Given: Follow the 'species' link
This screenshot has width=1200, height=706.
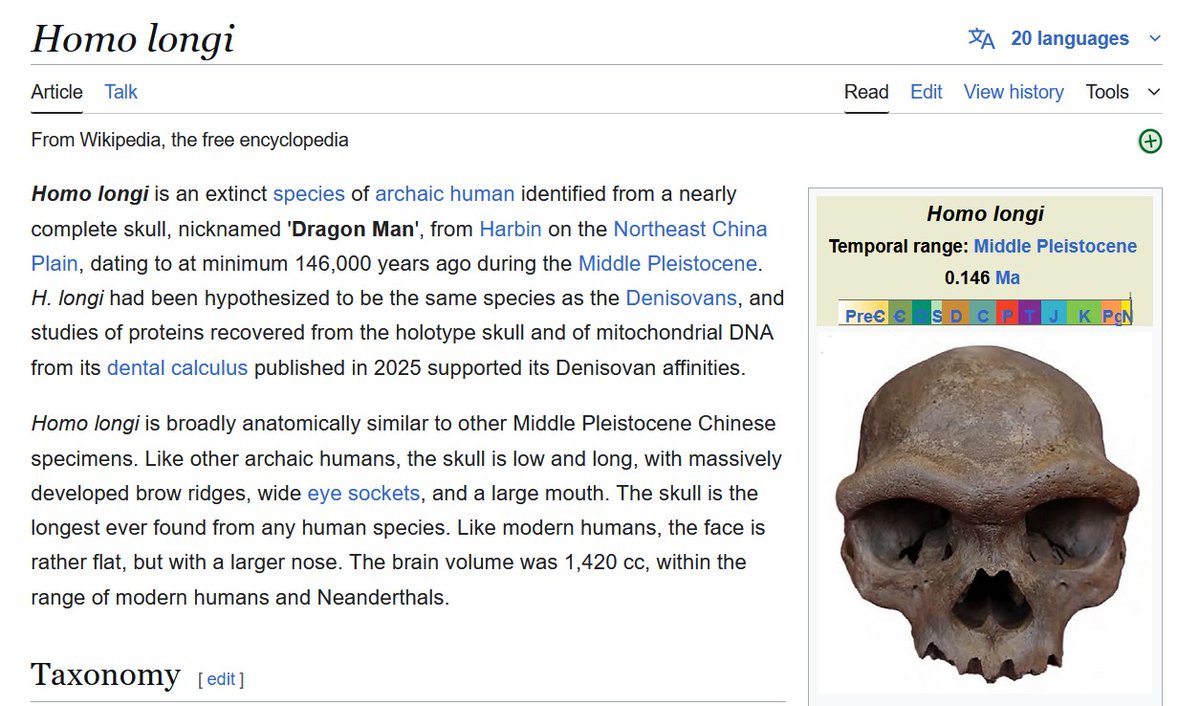Looking at the screenshot, I should [x=309, y=193].
